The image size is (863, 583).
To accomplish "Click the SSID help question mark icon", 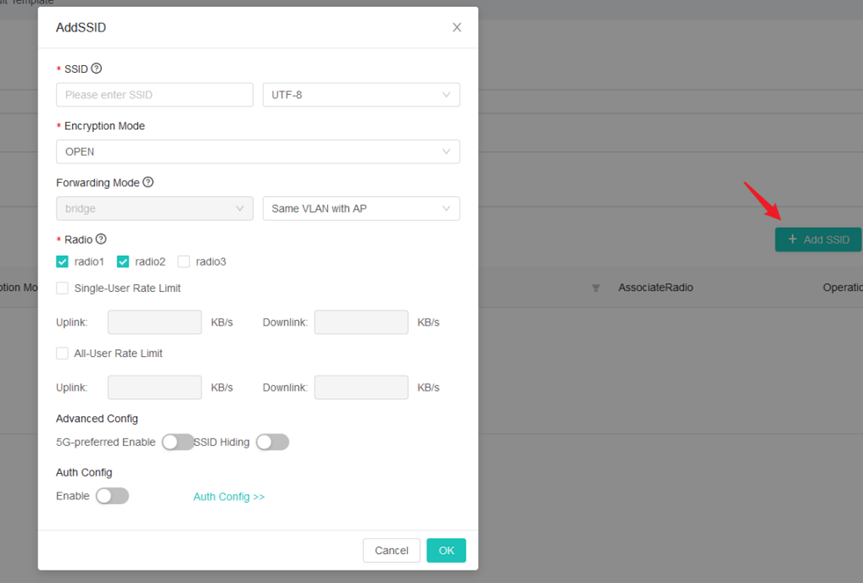I will pyautogui.click(x=97, y=69).
